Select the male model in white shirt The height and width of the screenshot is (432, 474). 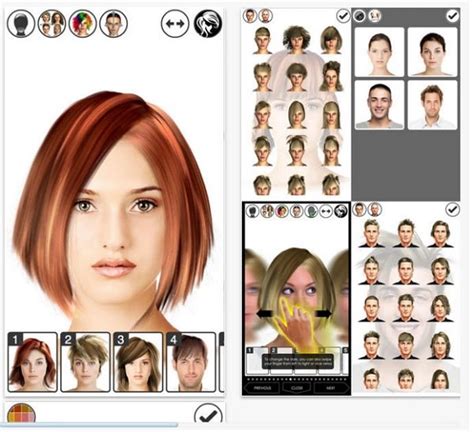click(x=432, y=105)
